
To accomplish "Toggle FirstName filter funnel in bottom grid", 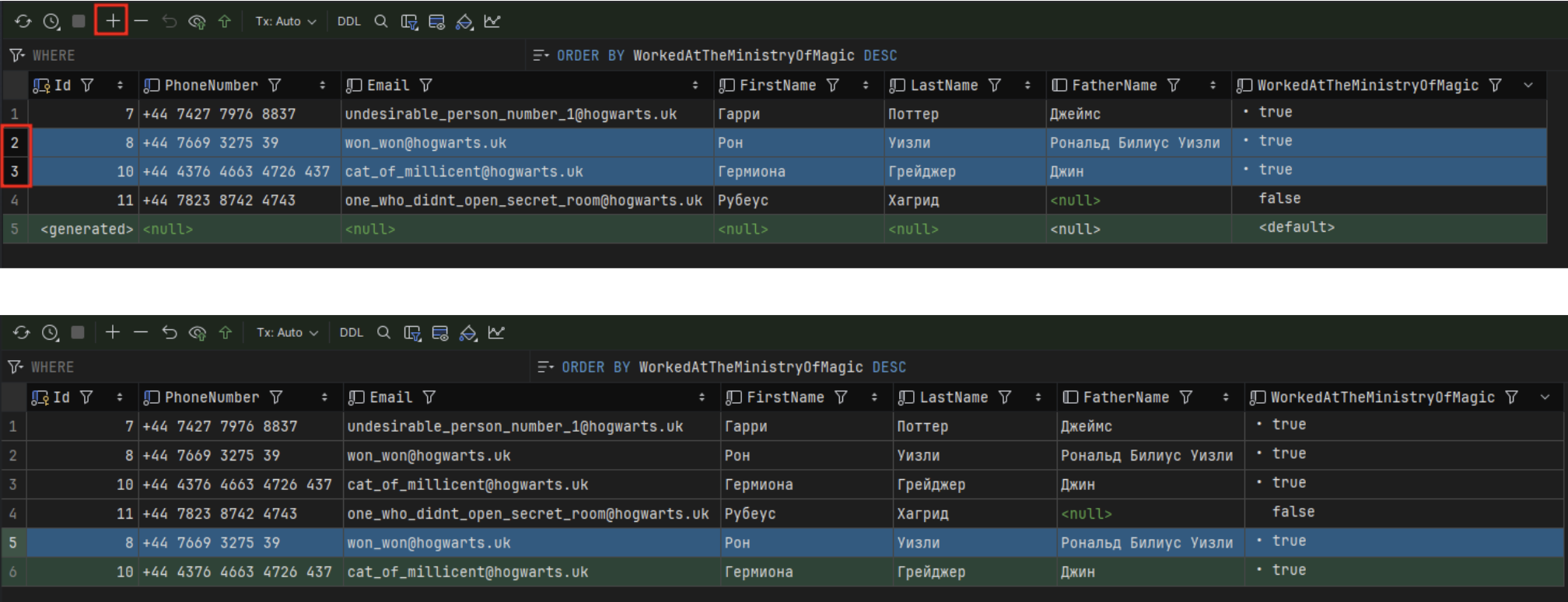I will 841,397.
